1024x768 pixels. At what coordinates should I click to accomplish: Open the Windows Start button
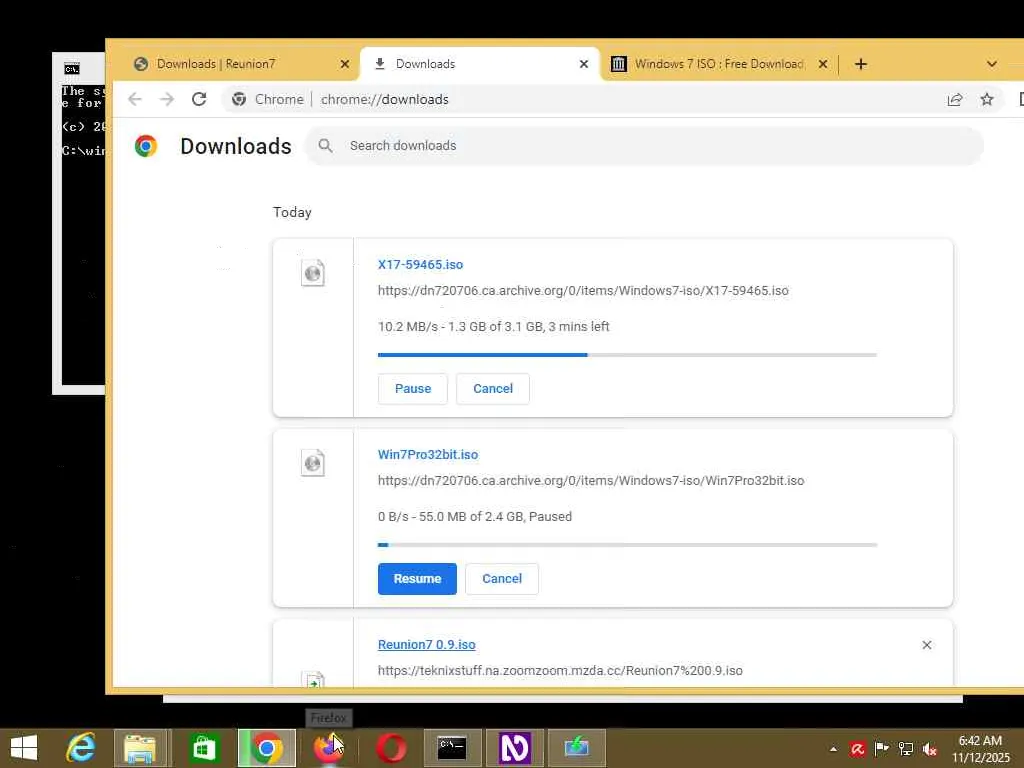click(x=24, y=748)
